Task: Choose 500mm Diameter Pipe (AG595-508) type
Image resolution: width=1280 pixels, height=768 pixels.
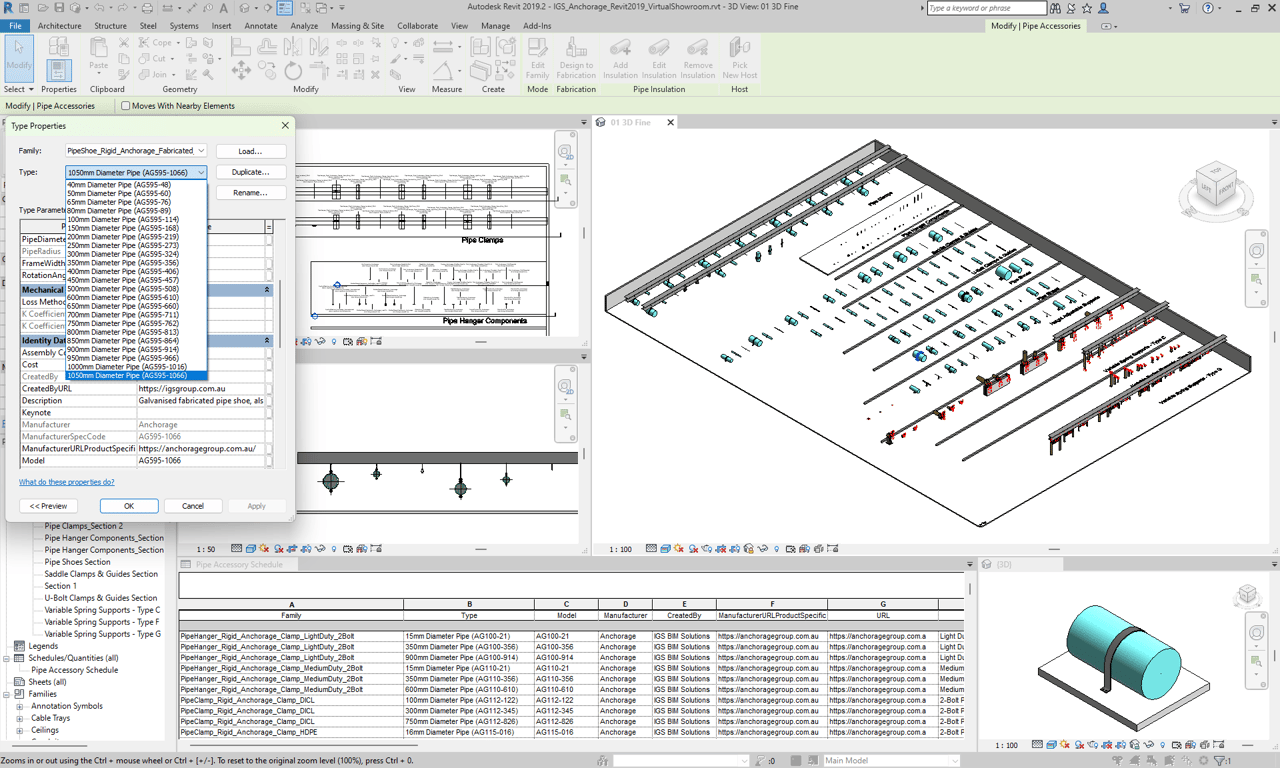Action: [x=123, y=289]
